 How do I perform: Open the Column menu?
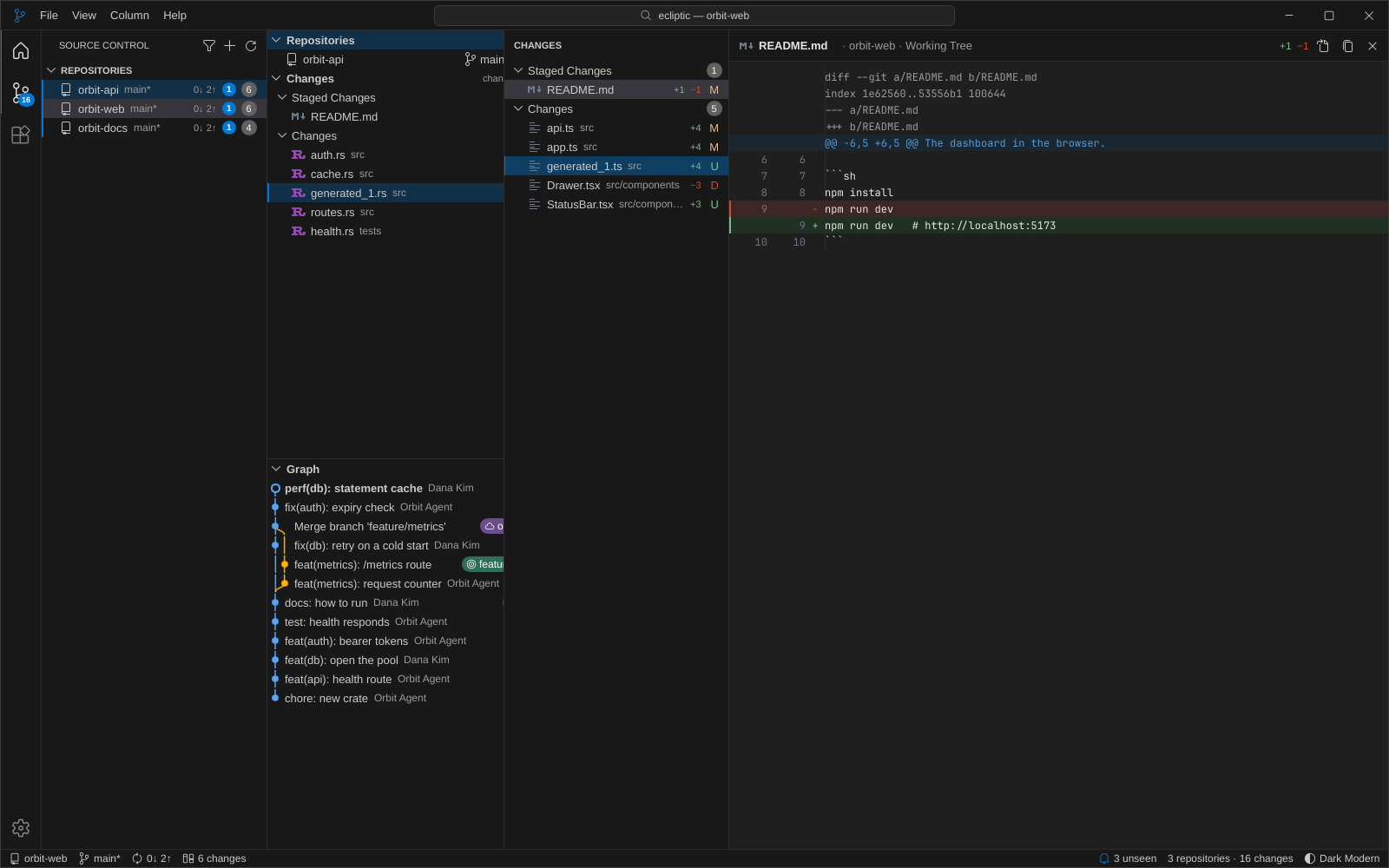(129, 16)
